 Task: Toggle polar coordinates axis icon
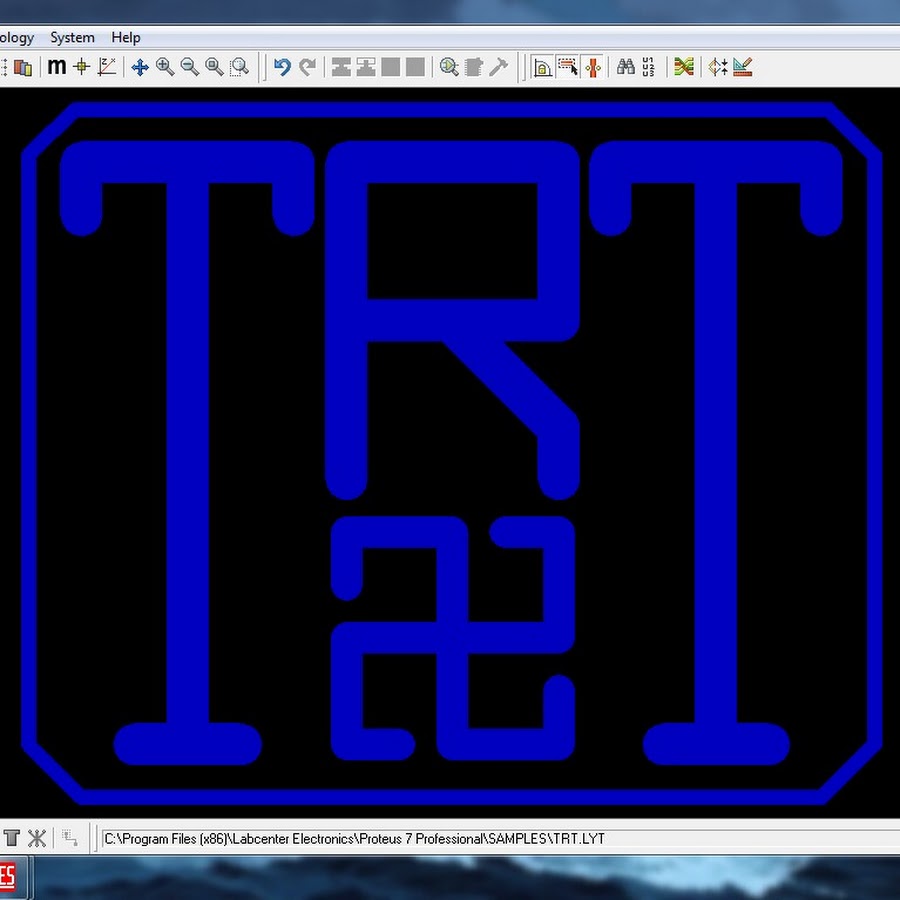107,67
